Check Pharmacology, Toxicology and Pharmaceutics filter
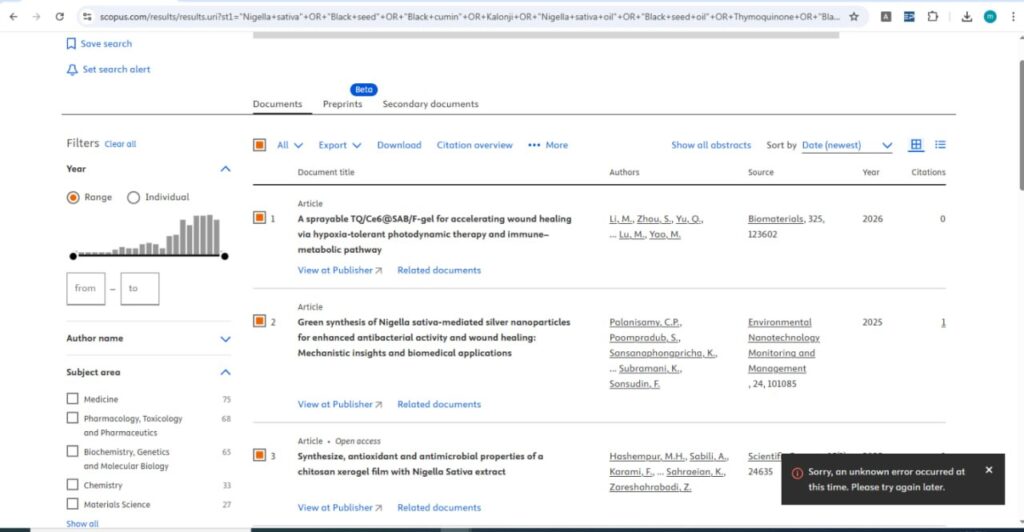The image size is (1024, 532). coord(72,418)
